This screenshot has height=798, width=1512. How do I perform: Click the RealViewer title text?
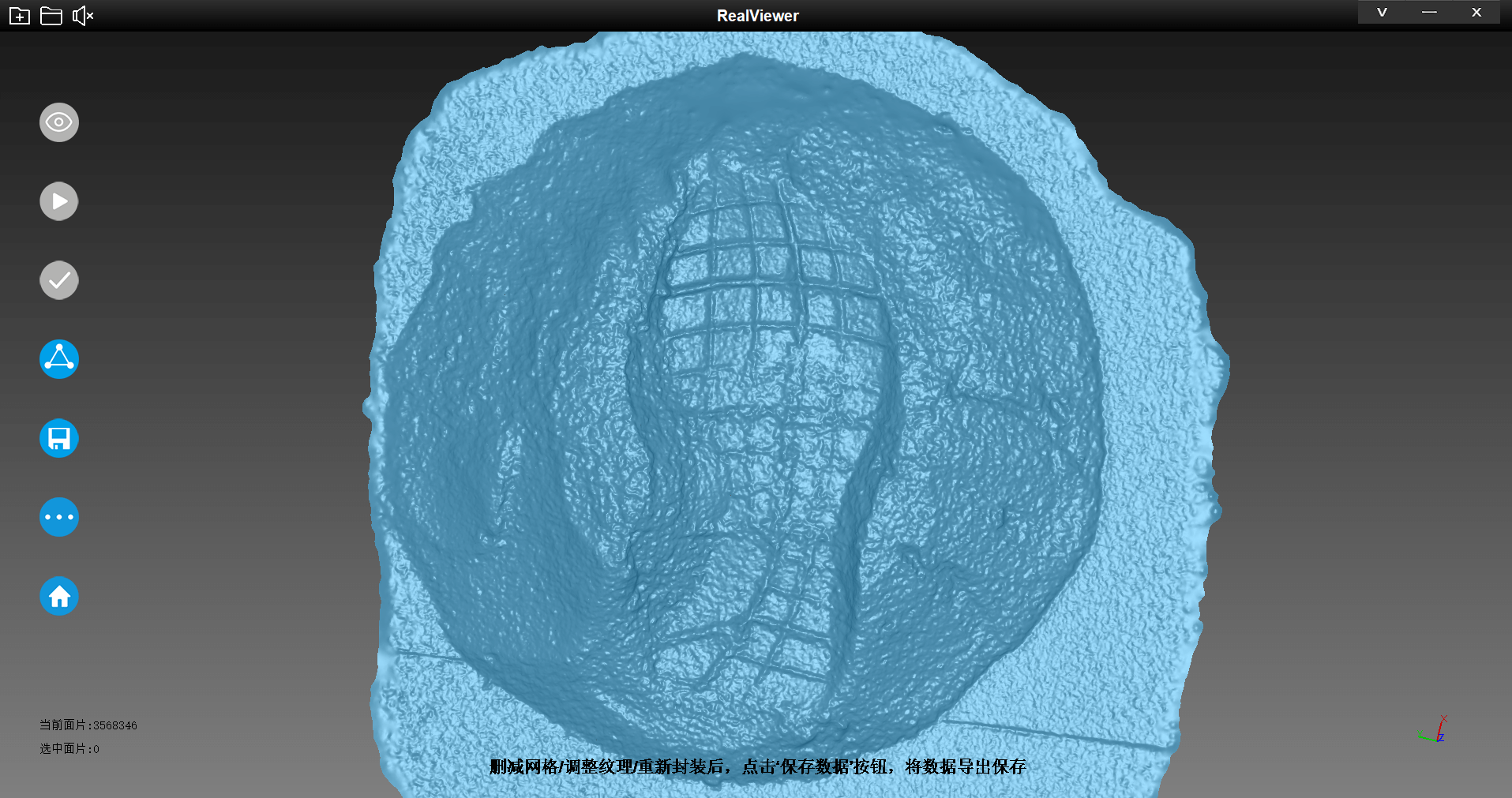(x=757, y=16)
